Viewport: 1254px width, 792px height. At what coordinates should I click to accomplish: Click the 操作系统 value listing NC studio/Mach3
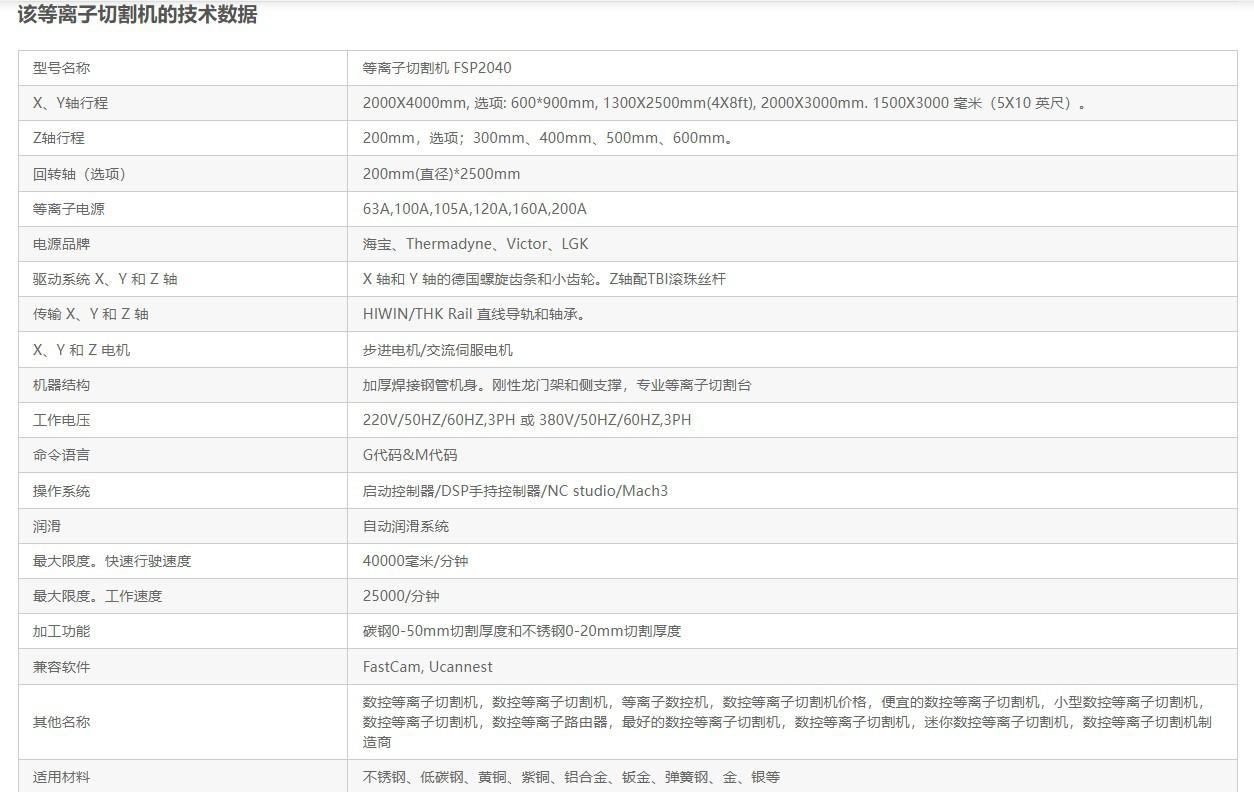coord(515,491)
